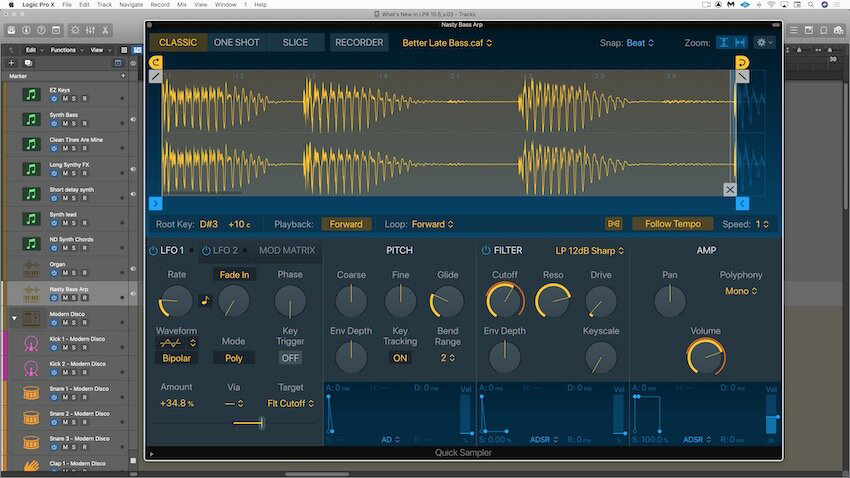The height and width of the screenshot is (478, 850).
Task: Open LFO Target Flt Cutoff dropdown
Action: [x=291, y=403]
